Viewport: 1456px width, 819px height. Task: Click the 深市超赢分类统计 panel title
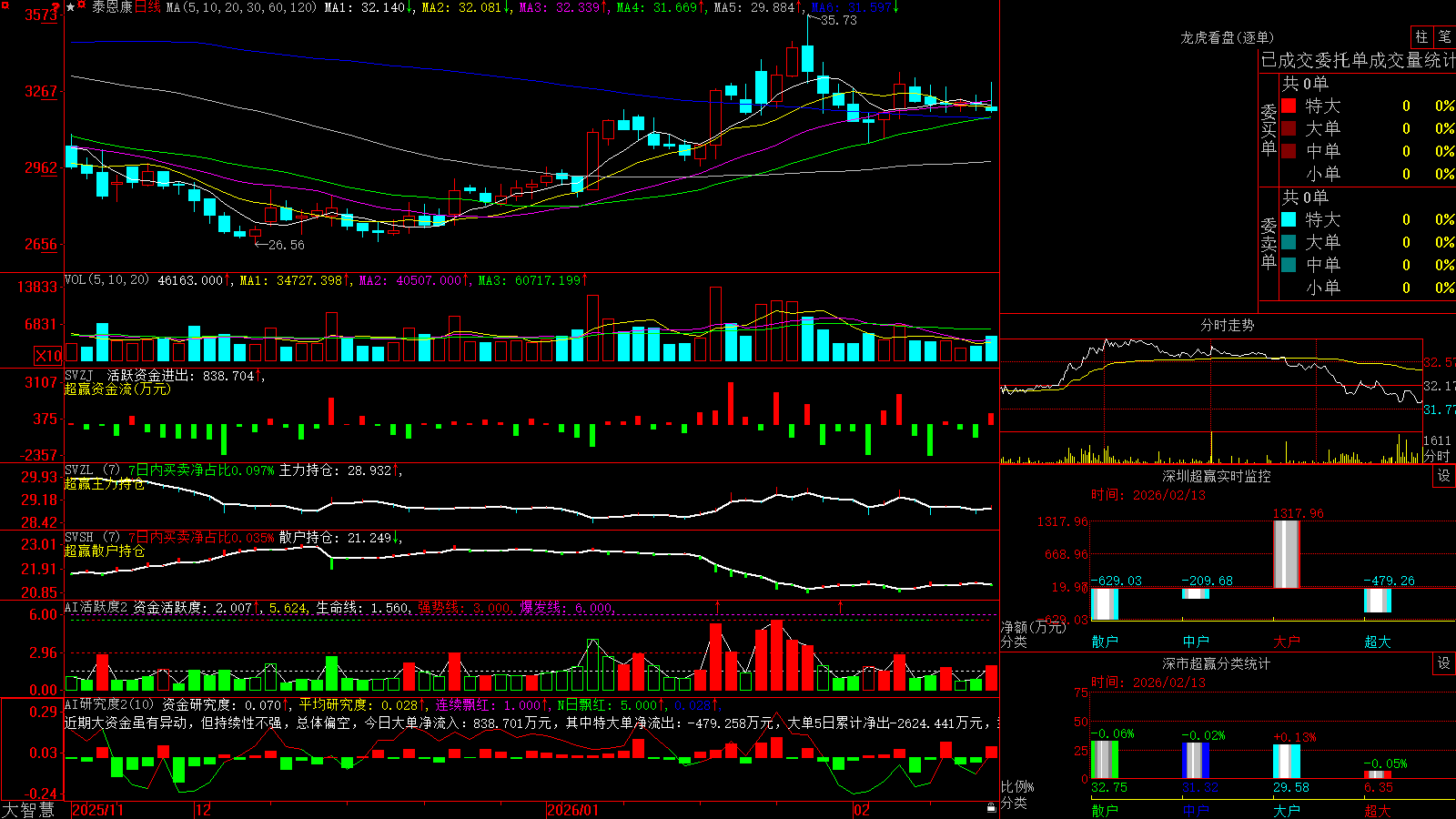point(1216,663)
